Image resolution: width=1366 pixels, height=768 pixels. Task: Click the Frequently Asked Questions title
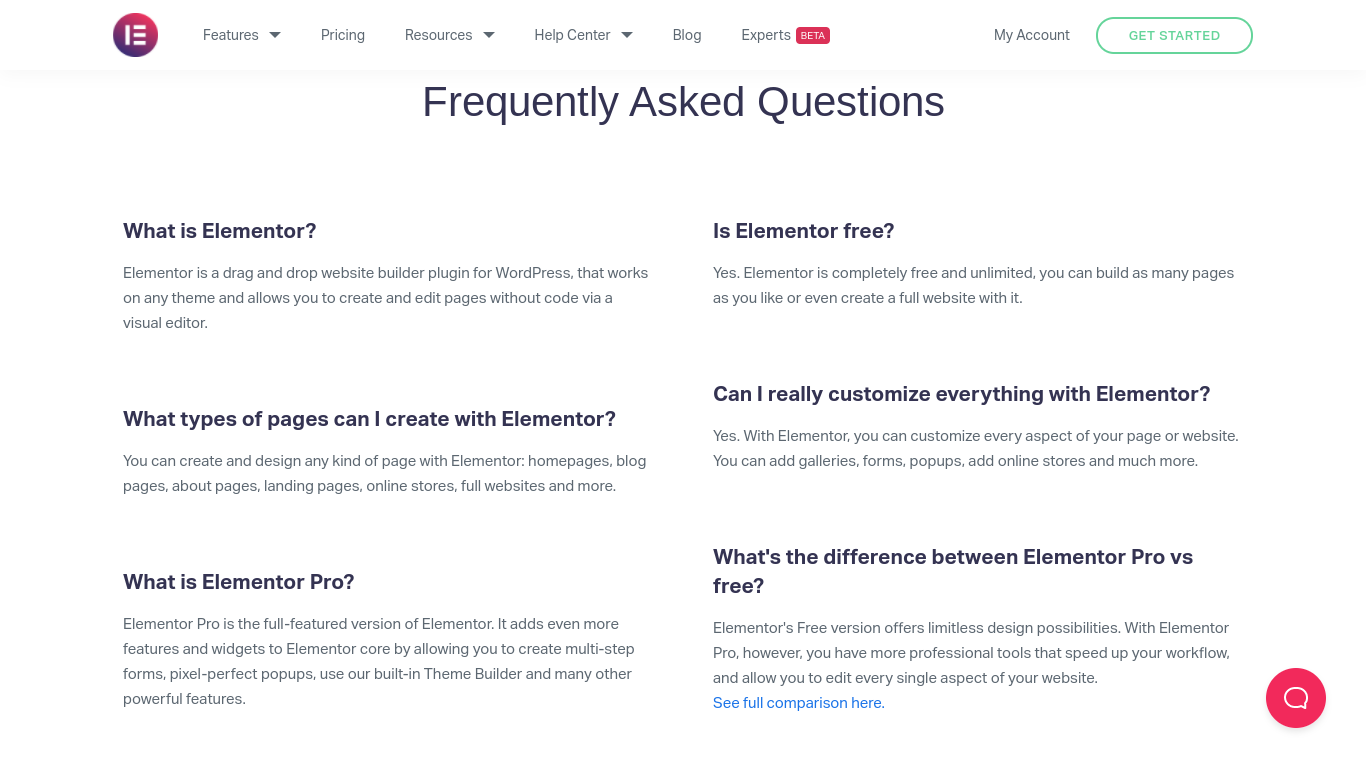pos(683,102)
